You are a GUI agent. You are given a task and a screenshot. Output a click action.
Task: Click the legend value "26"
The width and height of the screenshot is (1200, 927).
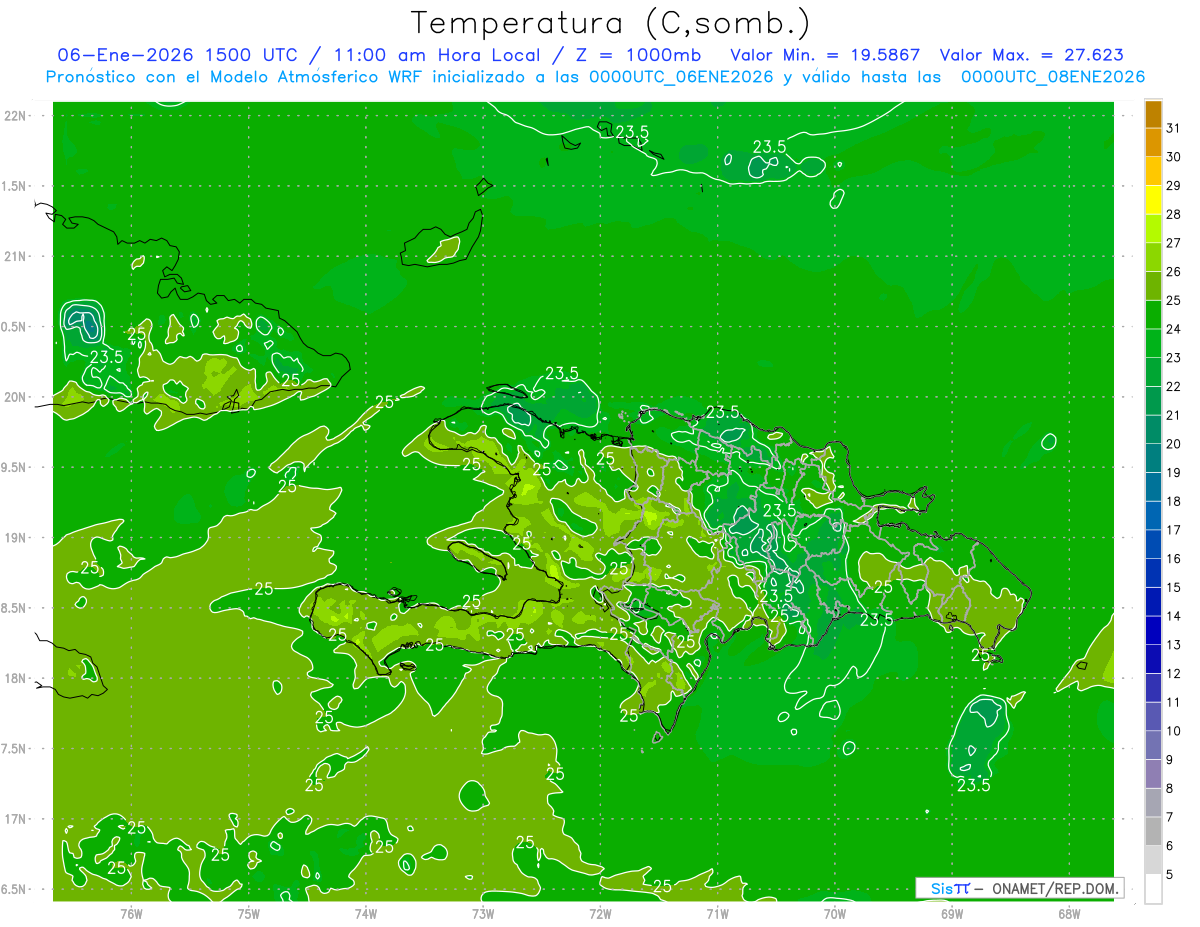point(1174,272)
